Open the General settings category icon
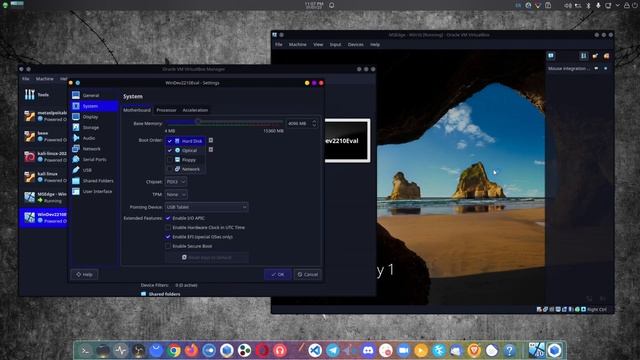The image size is (640, 360). point(76,95)
